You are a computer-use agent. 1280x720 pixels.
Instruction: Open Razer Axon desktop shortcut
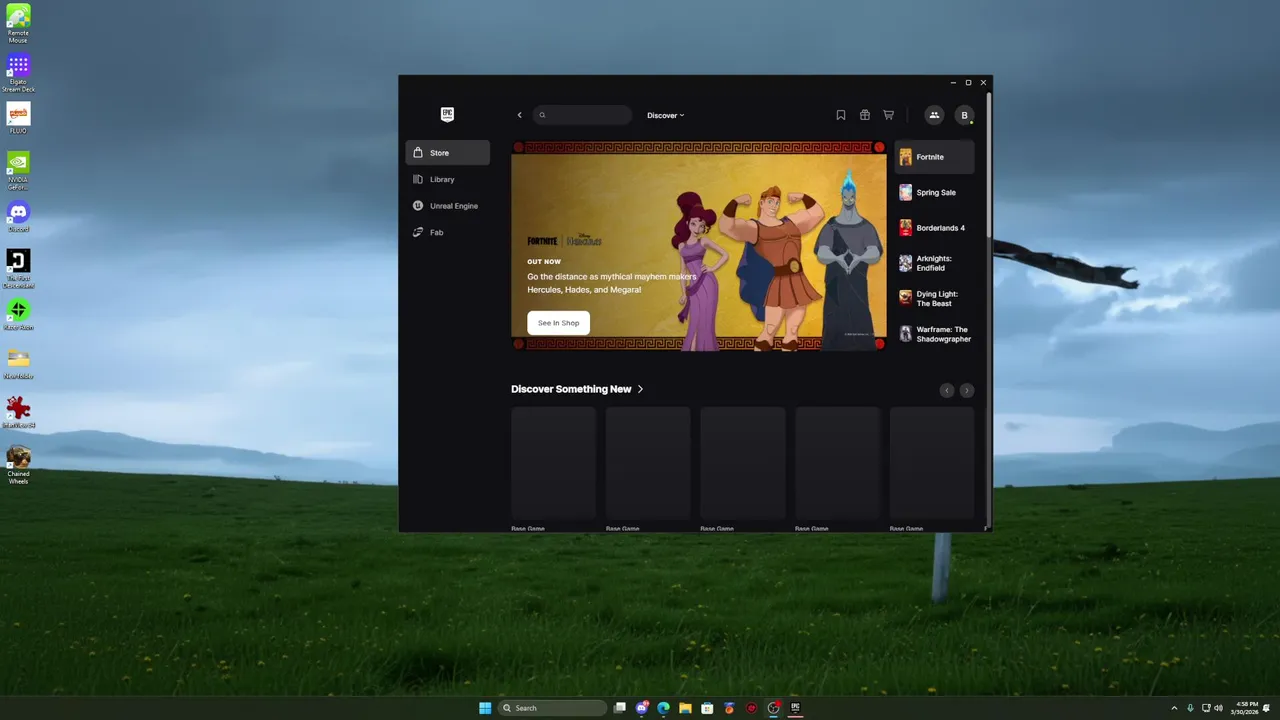tap(18, 315)
